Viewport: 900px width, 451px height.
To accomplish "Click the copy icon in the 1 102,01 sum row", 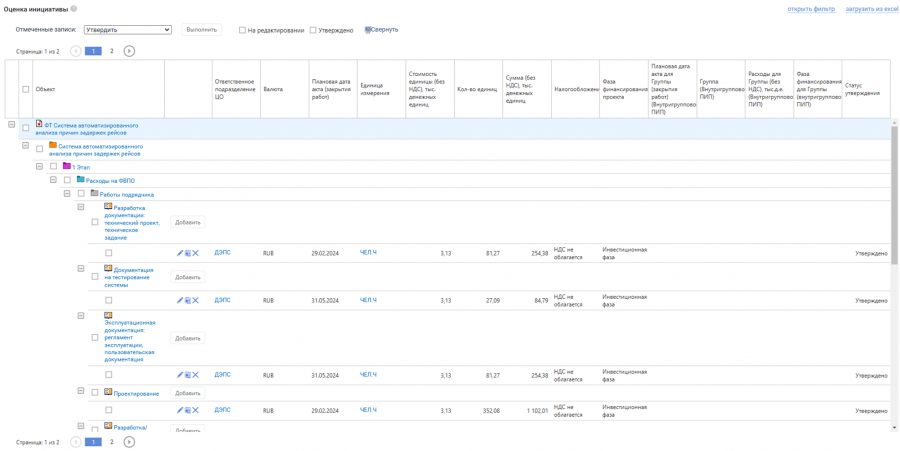I will click(188, 410).
